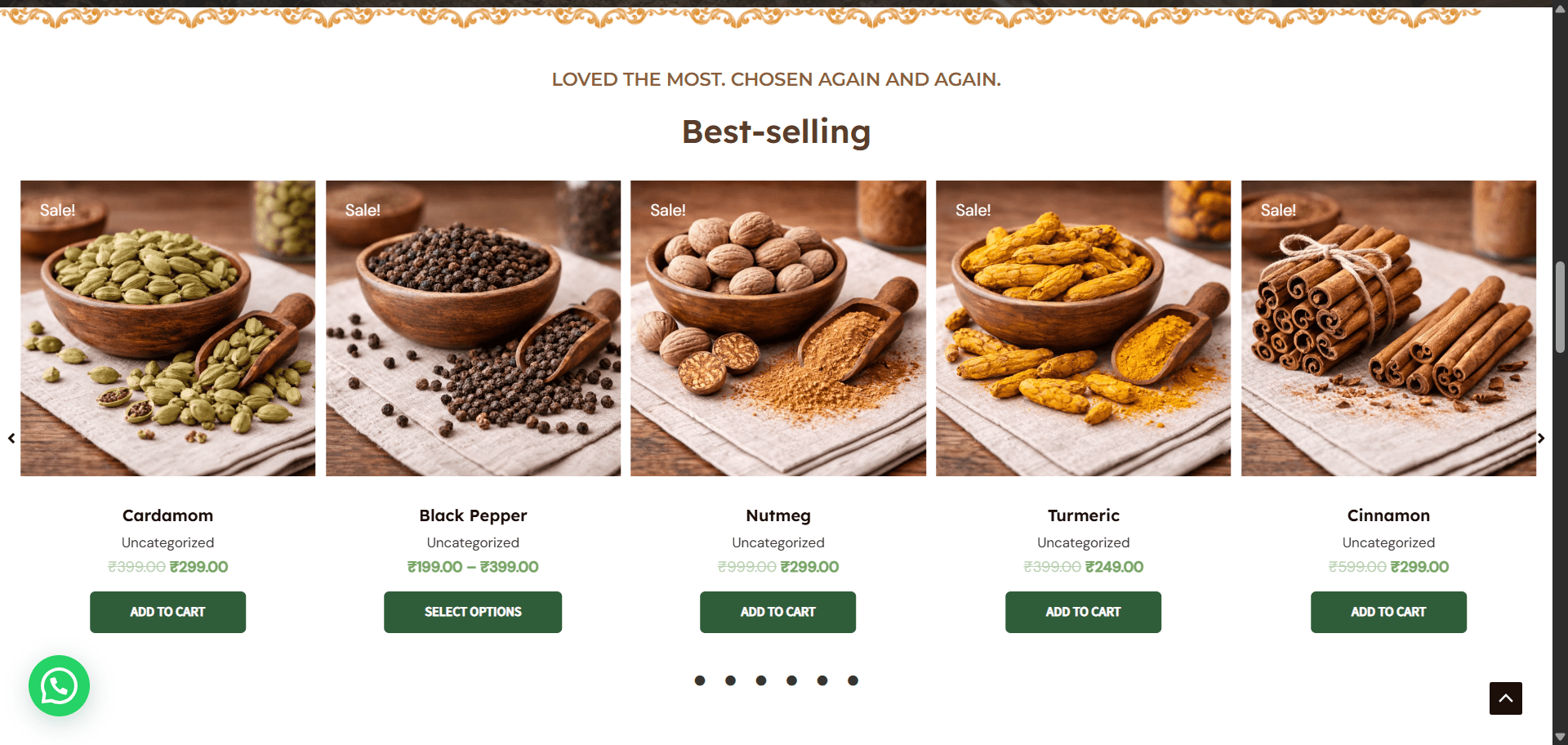Go to previous carousel slide arrow
1568x745 pixels.
point(11,439)
